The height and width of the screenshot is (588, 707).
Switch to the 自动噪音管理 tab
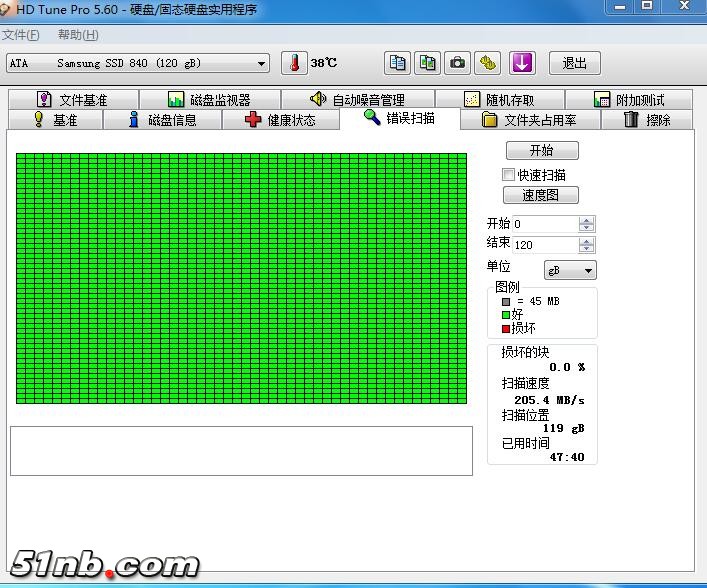(357, 100)
